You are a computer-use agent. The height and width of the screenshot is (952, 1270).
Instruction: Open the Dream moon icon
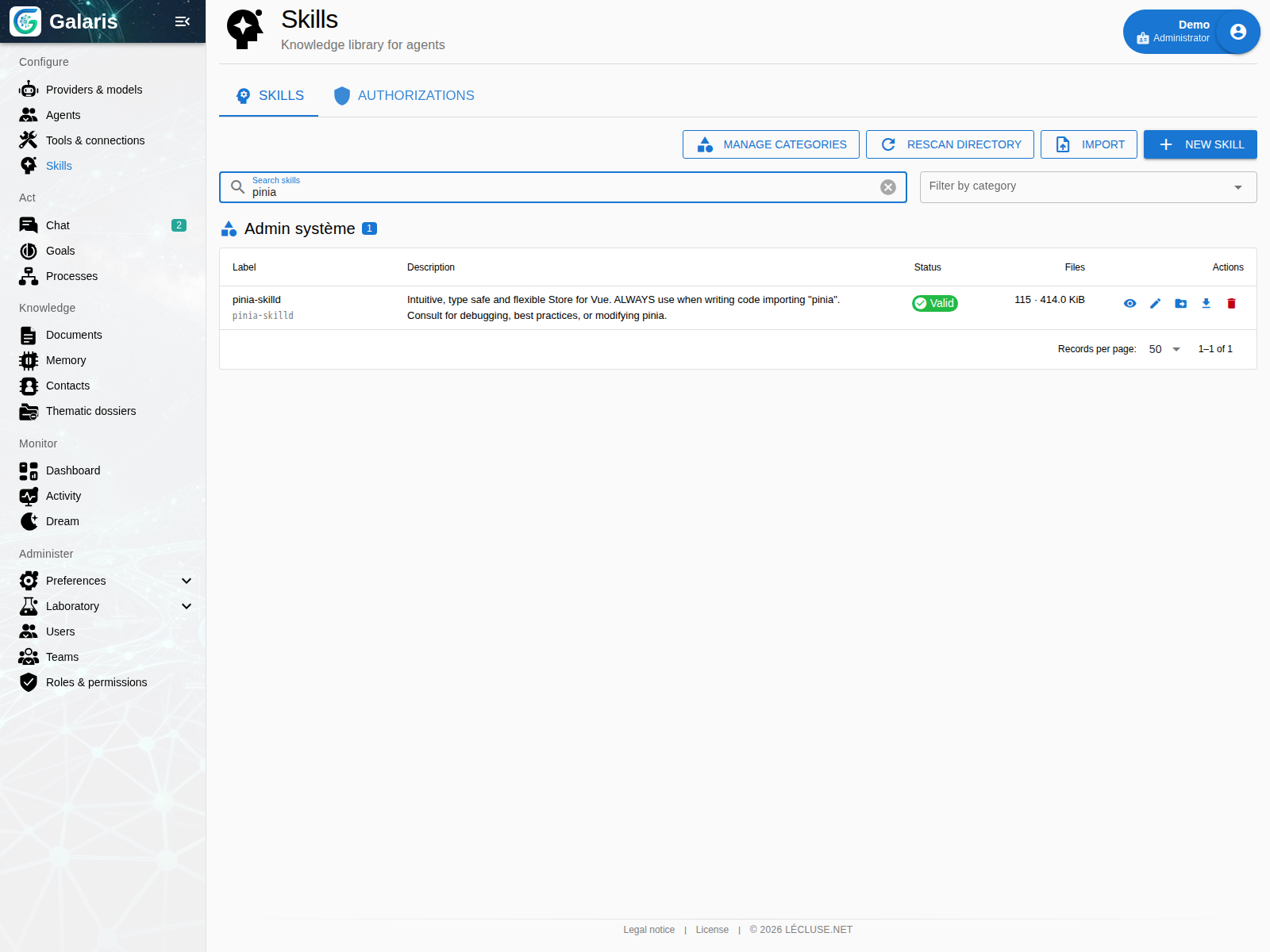[29, 521]
